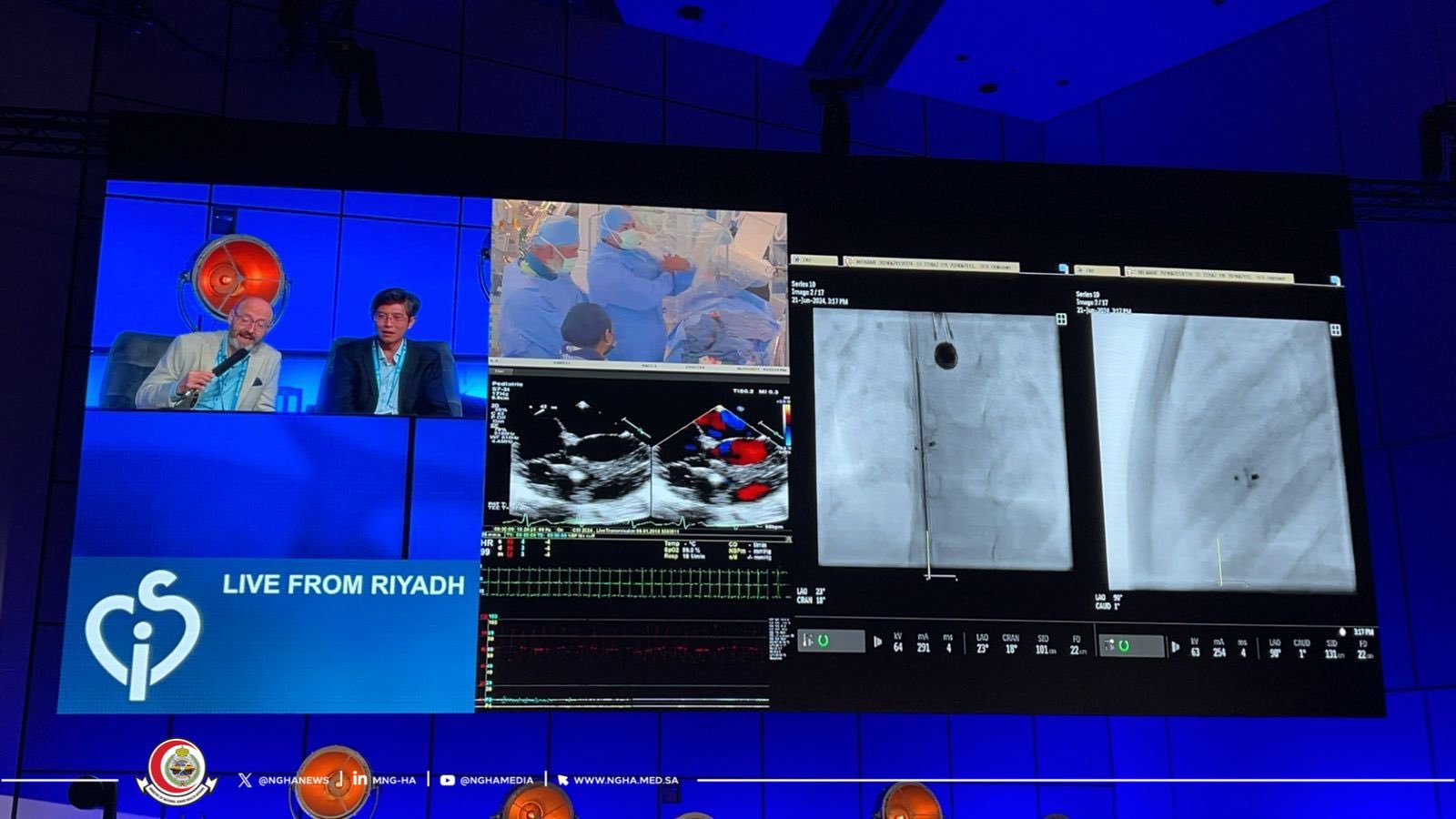This screenshot has height=819, width=1456.
Task: Select the right fluoroscopy window title tab
Action: click(x=1208, y=272)
